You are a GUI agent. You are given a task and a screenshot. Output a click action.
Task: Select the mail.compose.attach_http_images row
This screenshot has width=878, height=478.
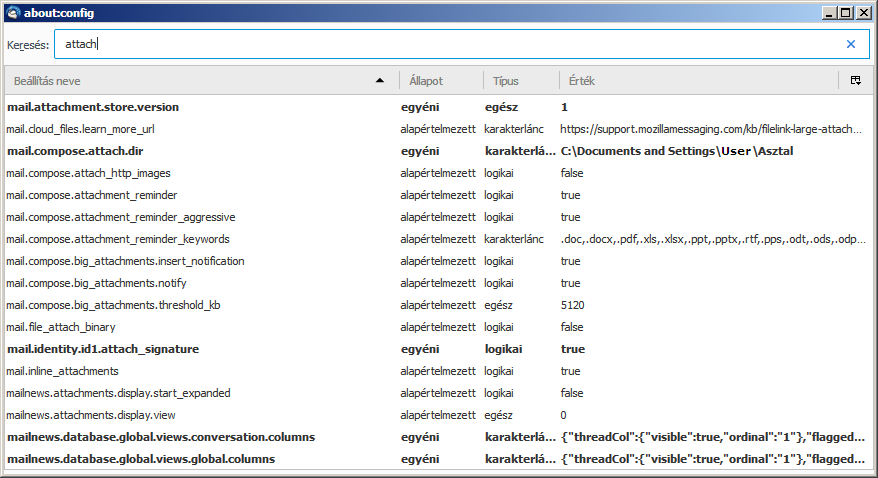pos(438,173)
